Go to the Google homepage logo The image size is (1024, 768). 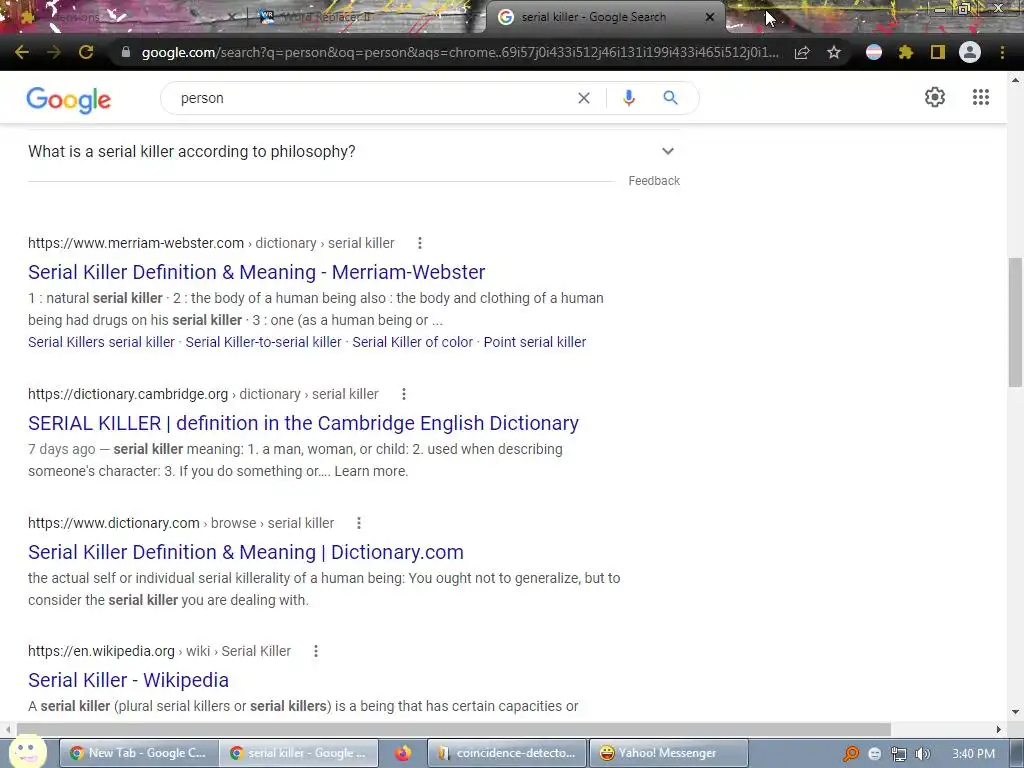pos(69,99)
